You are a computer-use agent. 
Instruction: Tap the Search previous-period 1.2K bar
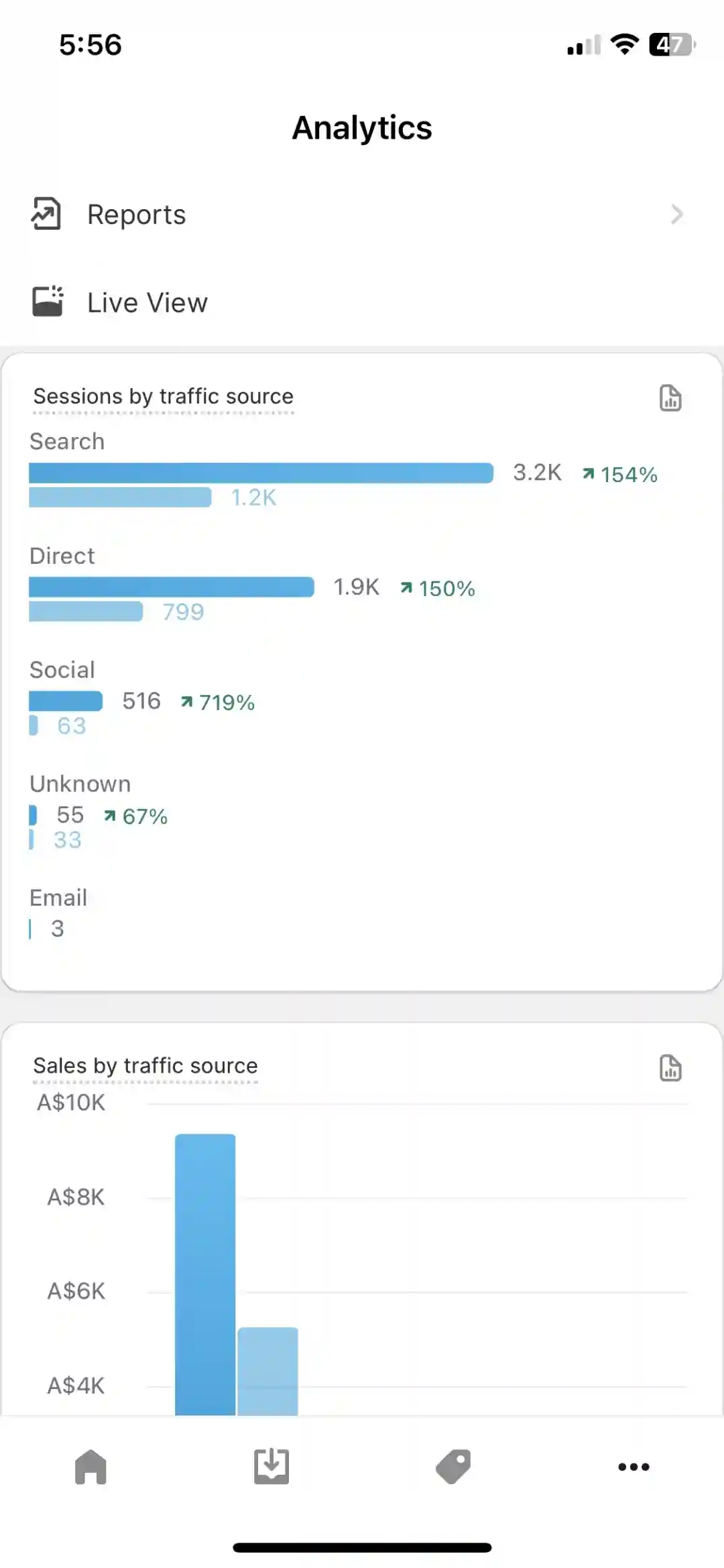121,497
